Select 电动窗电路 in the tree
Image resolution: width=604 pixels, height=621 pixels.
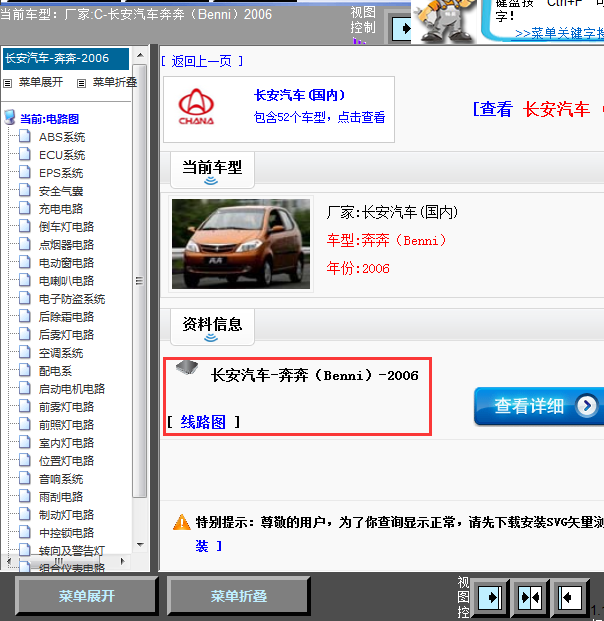(x=66, y=263)
